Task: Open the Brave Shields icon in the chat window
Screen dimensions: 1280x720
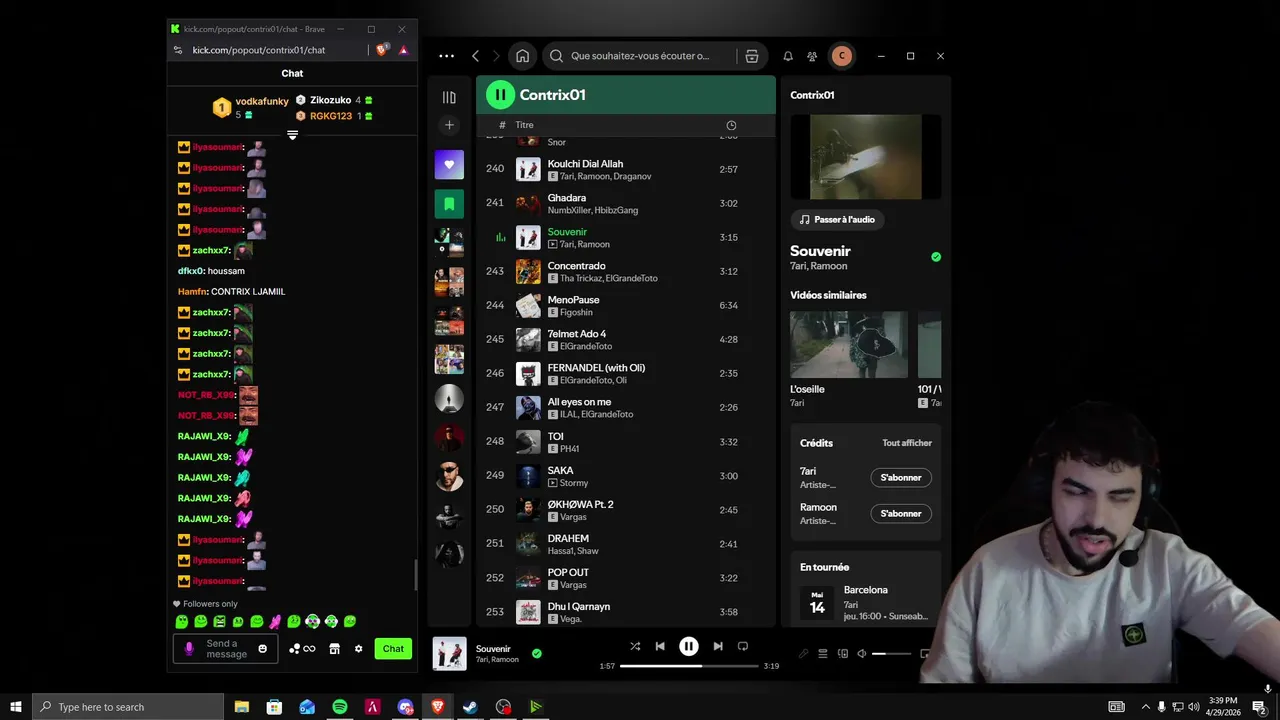Action: tap(382, 50)
